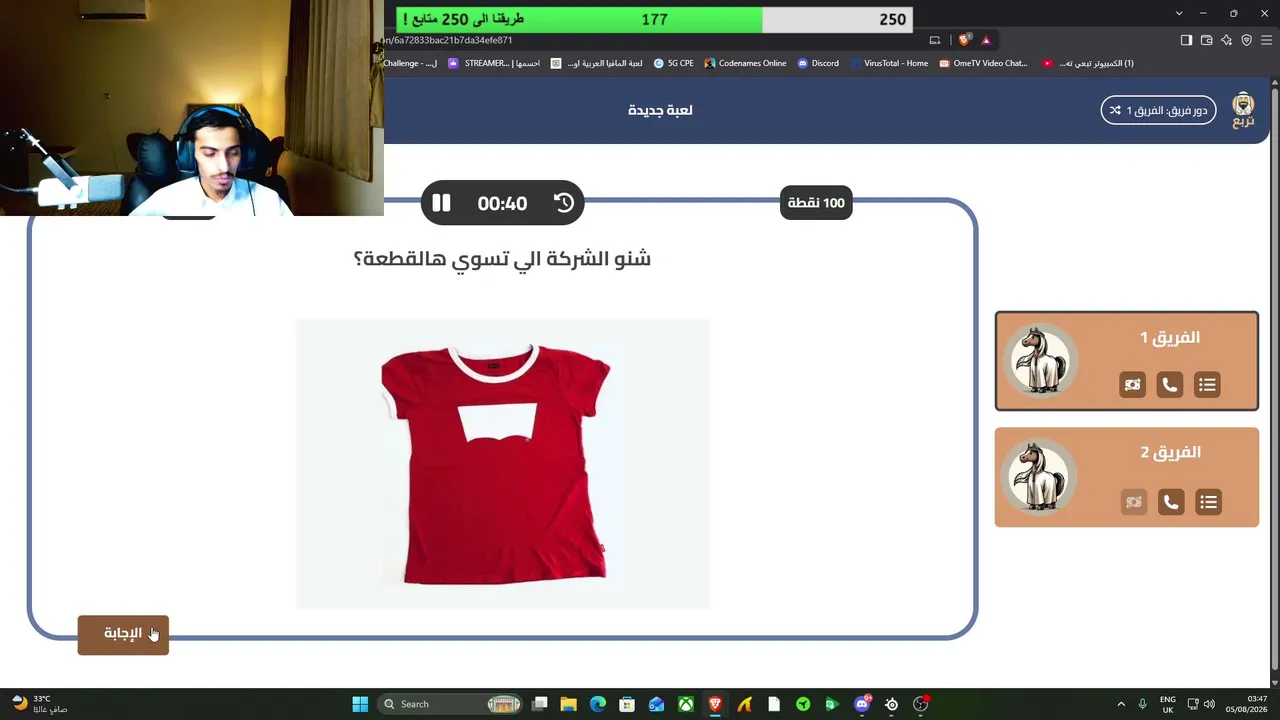Open لعبة المافيا العربية bookmark
This screenshot has width=1280, height=720.
(597, 63)
